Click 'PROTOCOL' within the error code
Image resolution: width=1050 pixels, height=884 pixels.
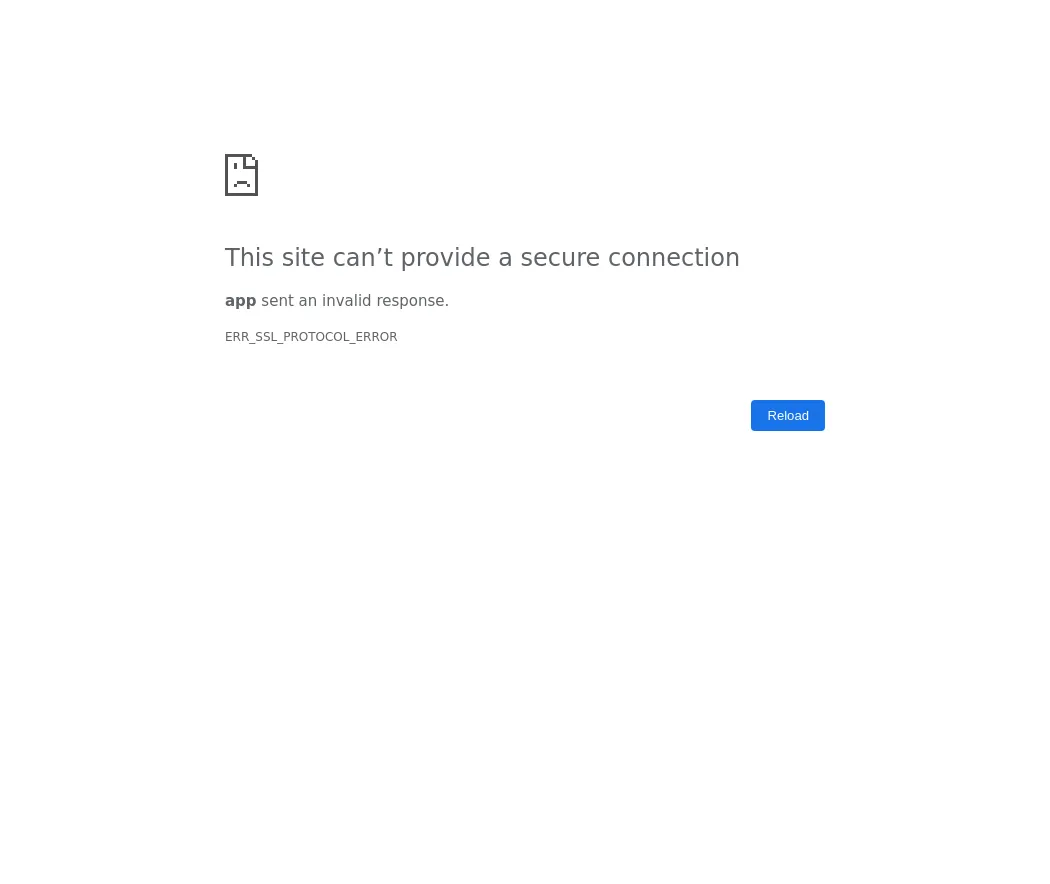[x=315, y=337]
